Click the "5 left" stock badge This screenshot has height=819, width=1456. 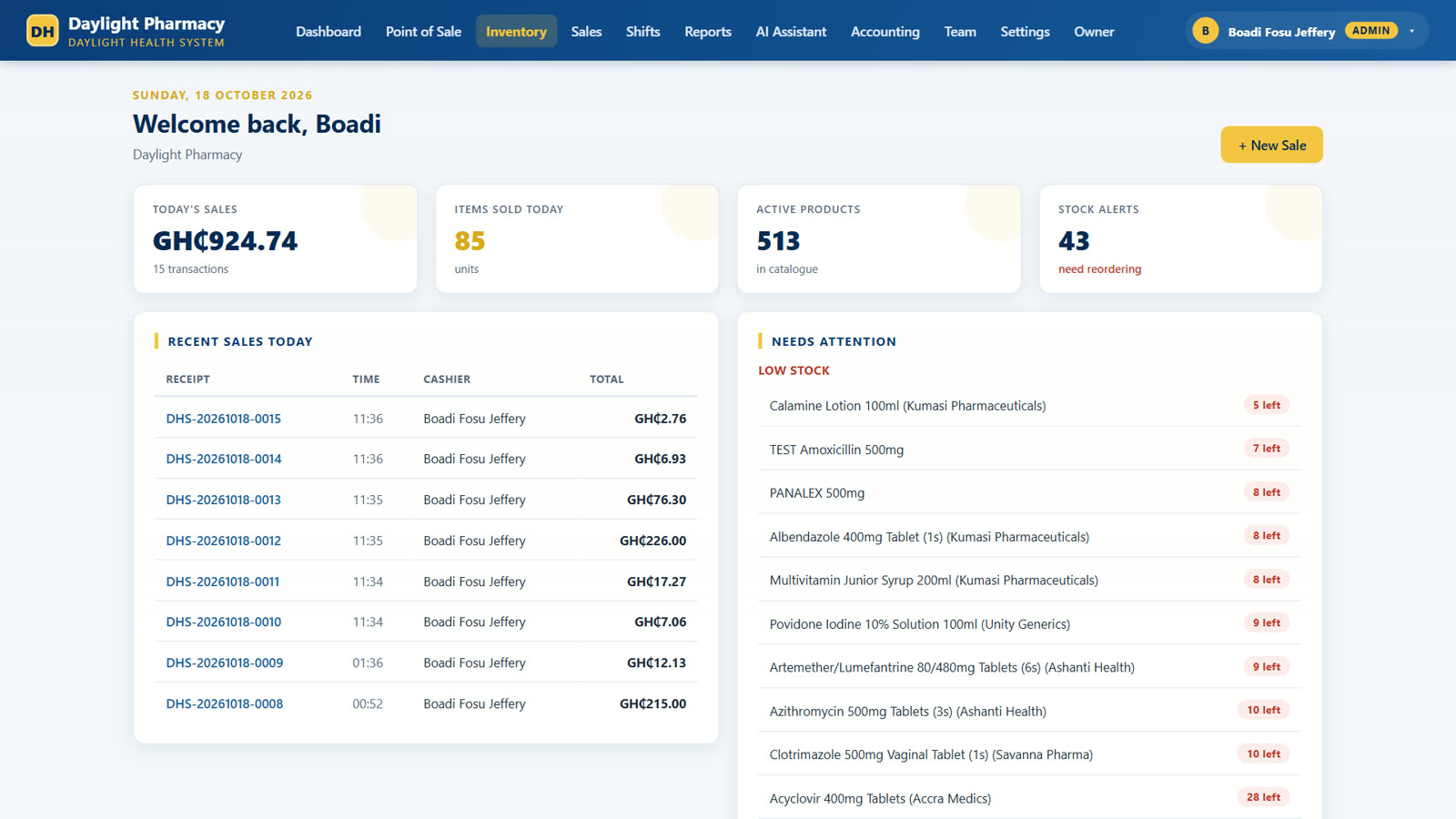click(x=1267, y=405)
